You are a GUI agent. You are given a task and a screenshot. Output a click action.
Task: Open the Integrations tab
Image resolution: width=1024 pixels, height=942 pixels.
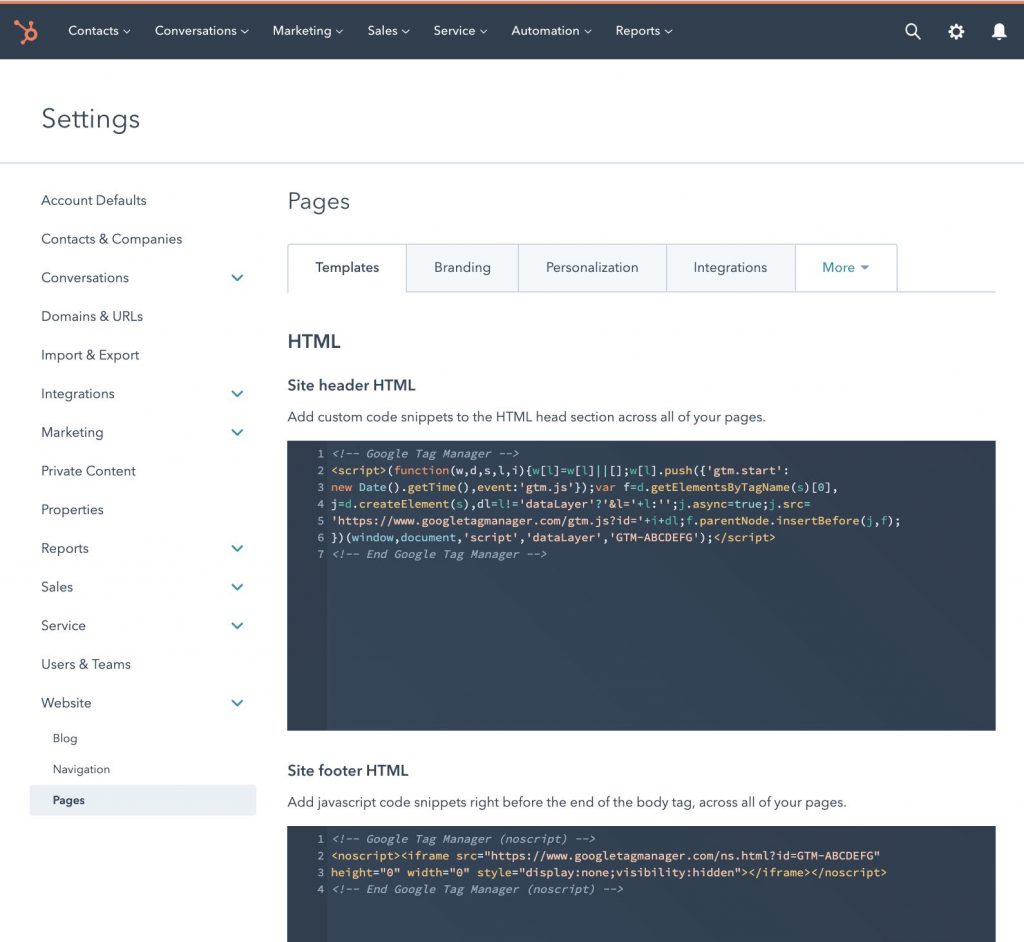[x=730, y=267]
